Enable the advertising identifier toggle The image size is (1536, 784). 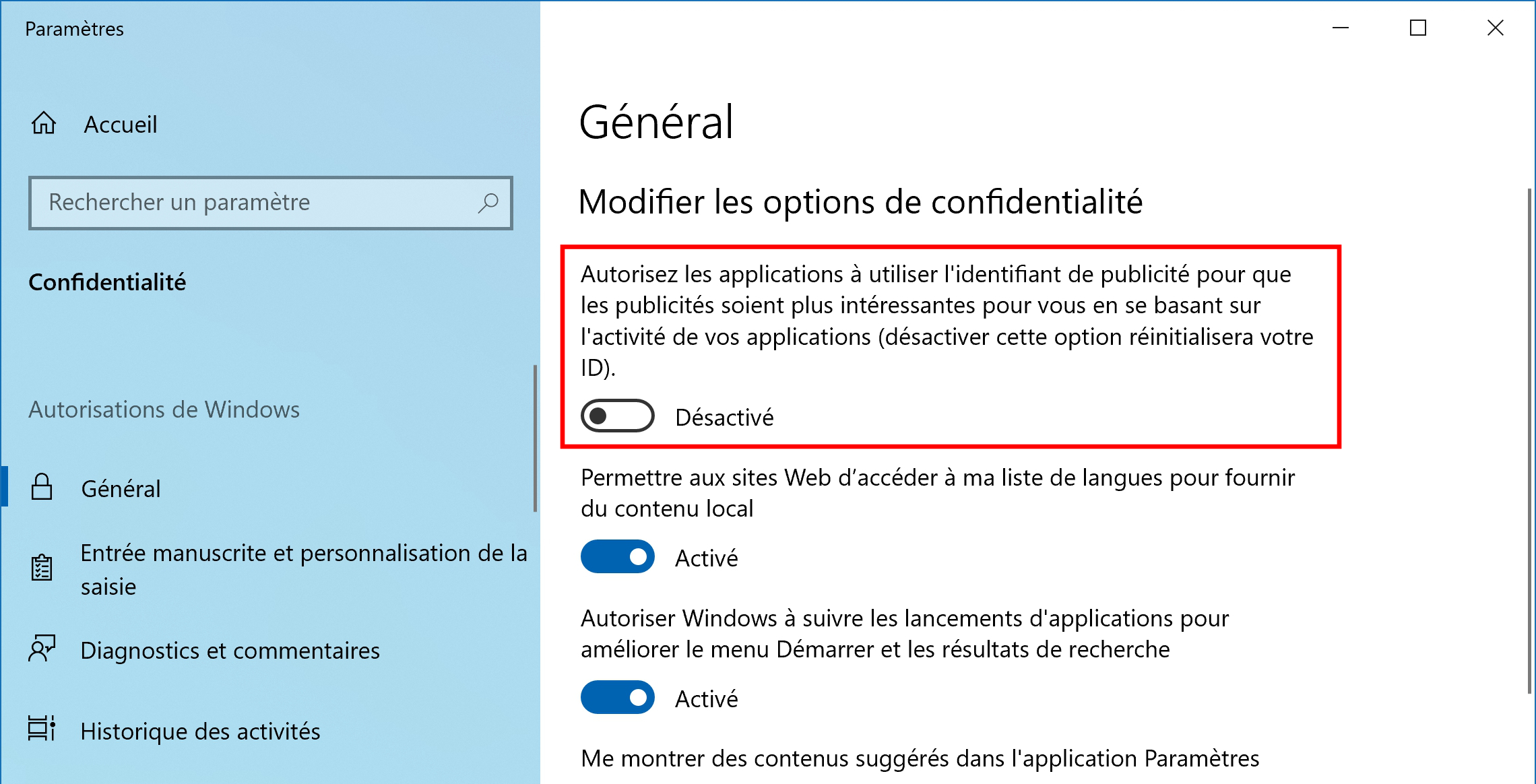(x=617, y=416)
